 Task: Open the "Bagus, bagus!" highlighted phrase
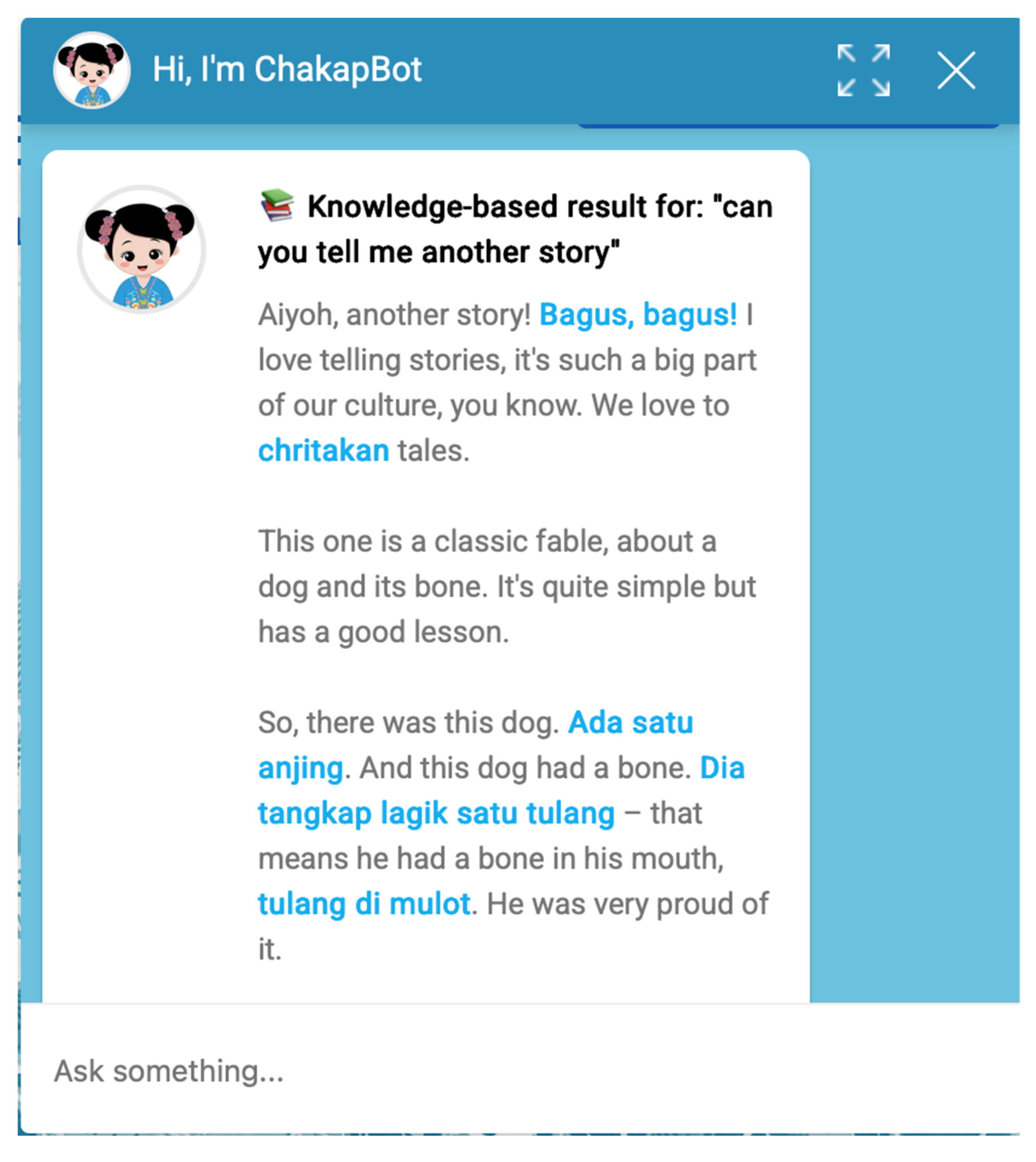pyautogui.click(x=637, y=314)
